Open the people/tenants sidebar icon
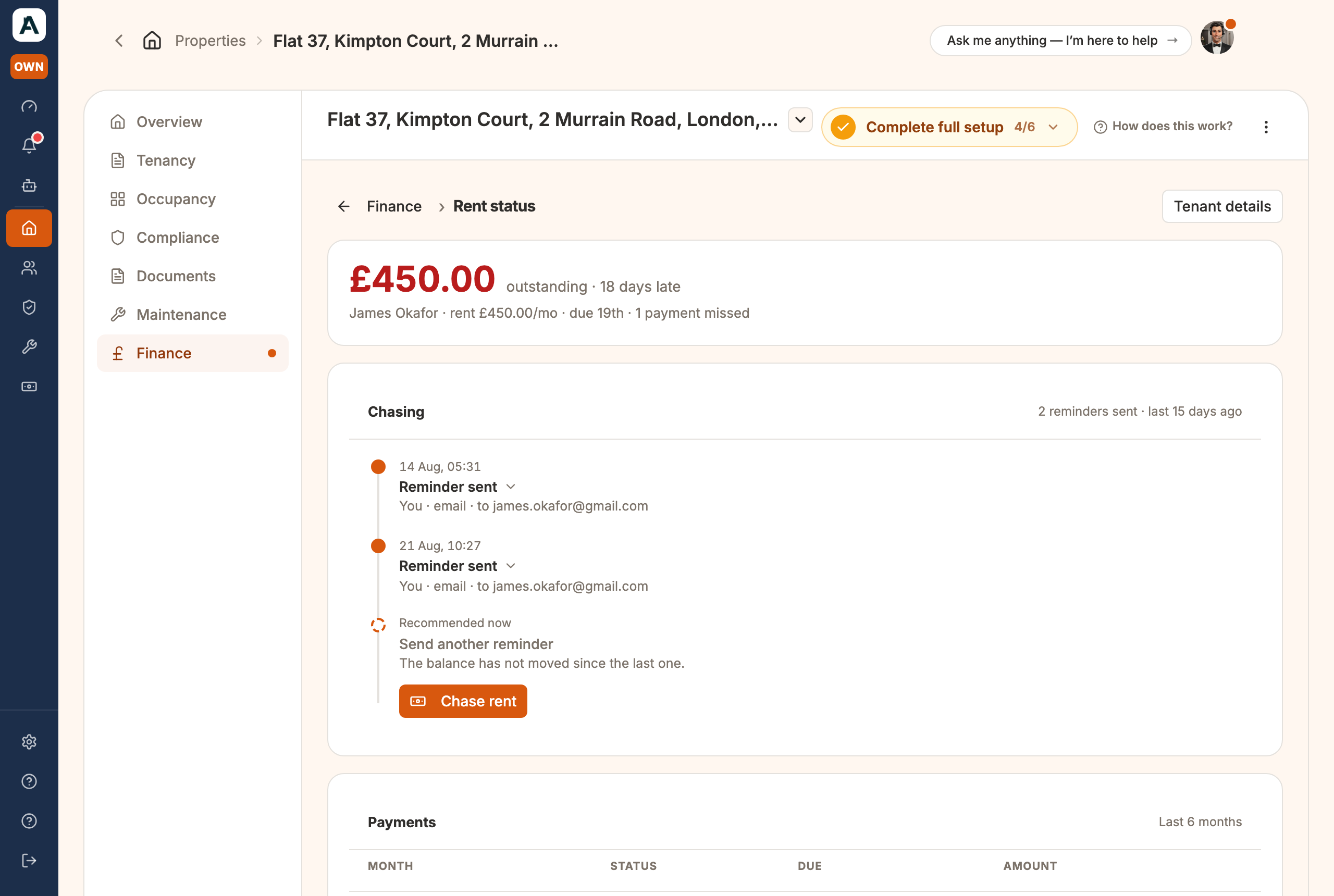 pos(29,268)
